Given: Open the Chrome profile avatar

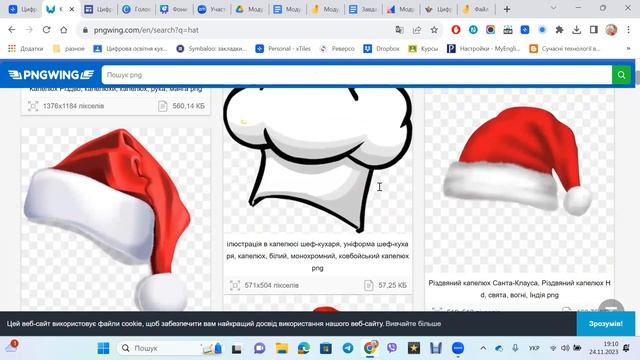Looking at the screenshot, I should pos(611,30).
